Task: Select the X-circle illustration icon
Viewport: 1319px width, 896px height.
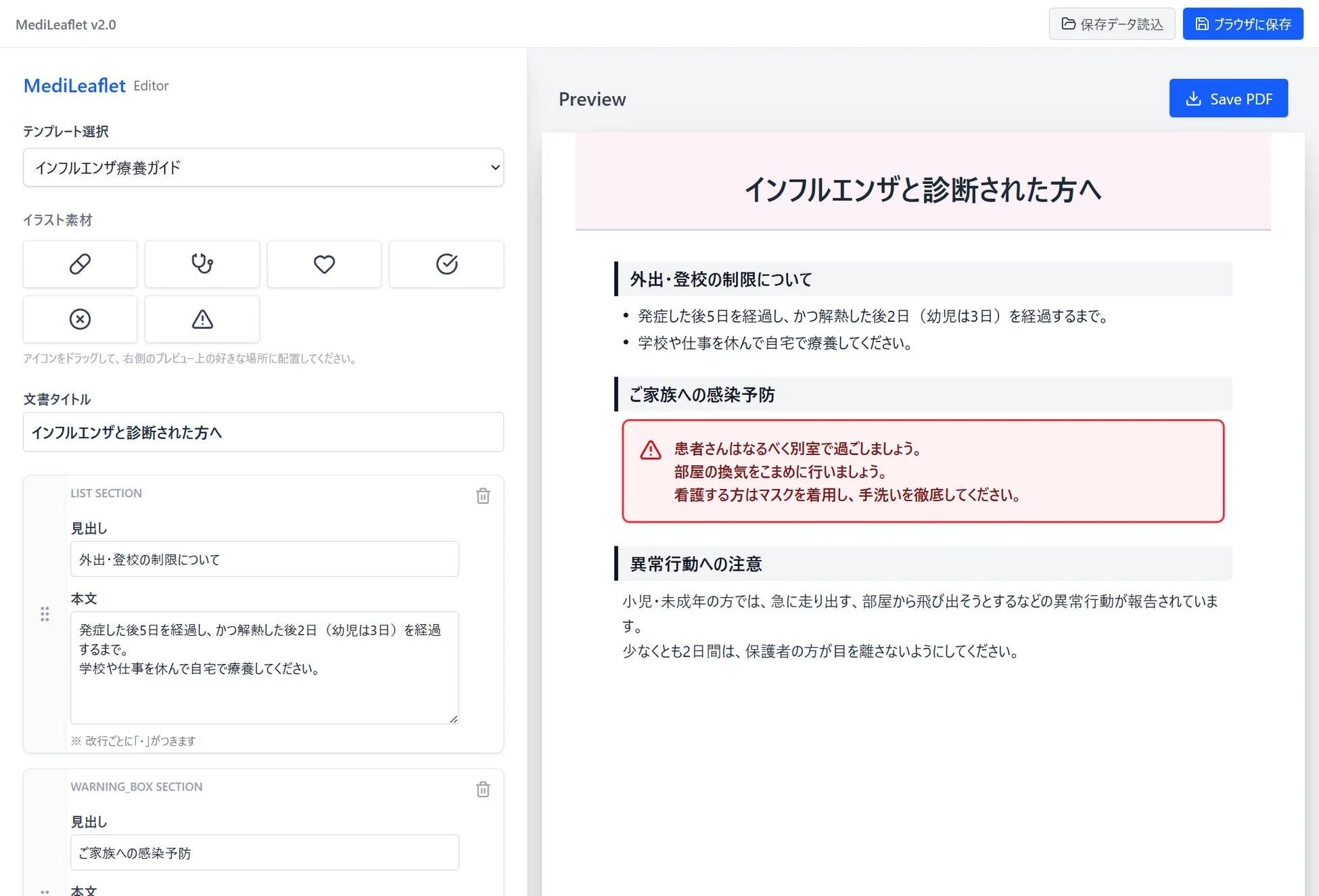Action: click(x=80, y=319)
